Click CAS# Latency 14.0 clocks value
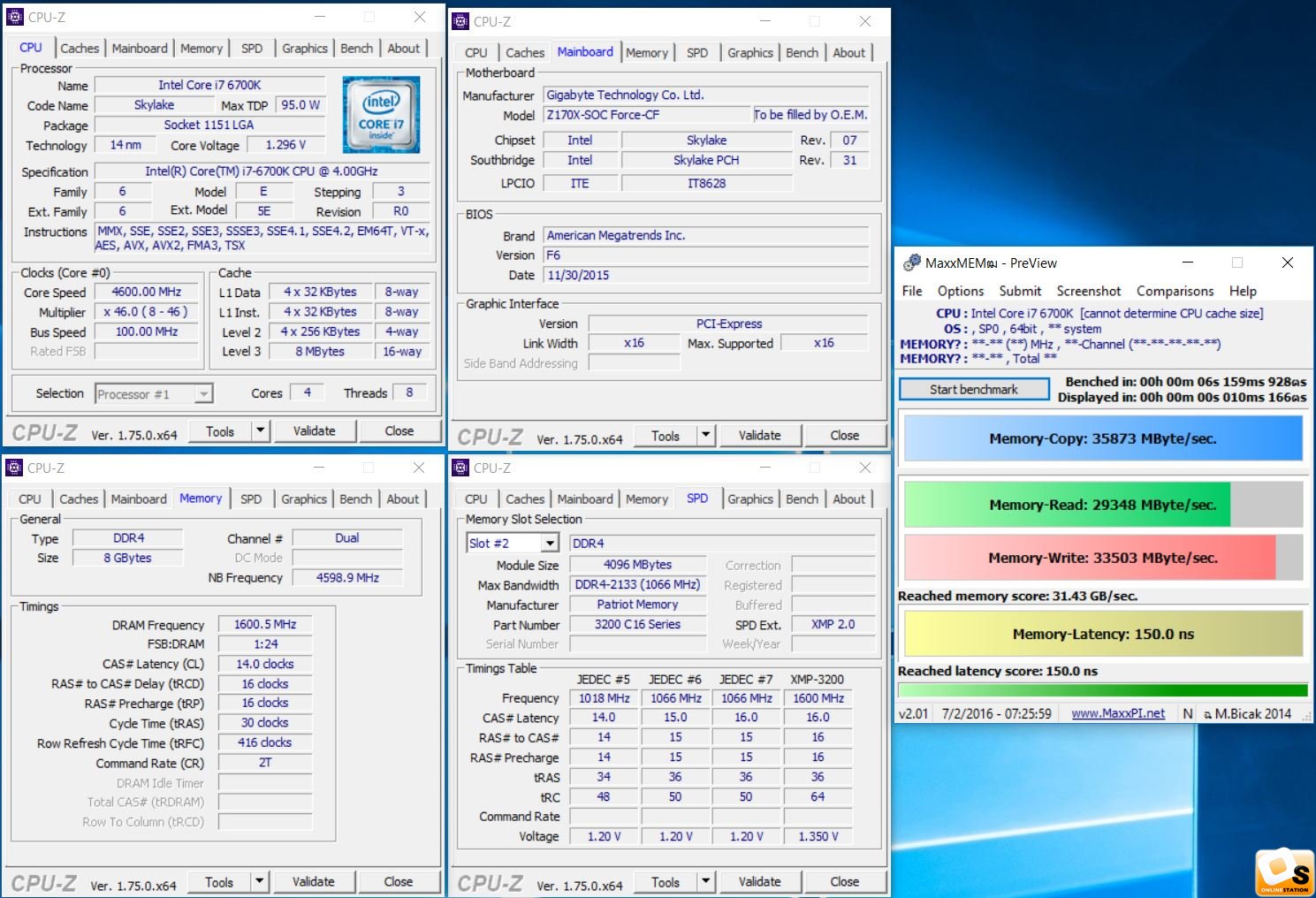The image size is (1316, 898). coord(265,664)
